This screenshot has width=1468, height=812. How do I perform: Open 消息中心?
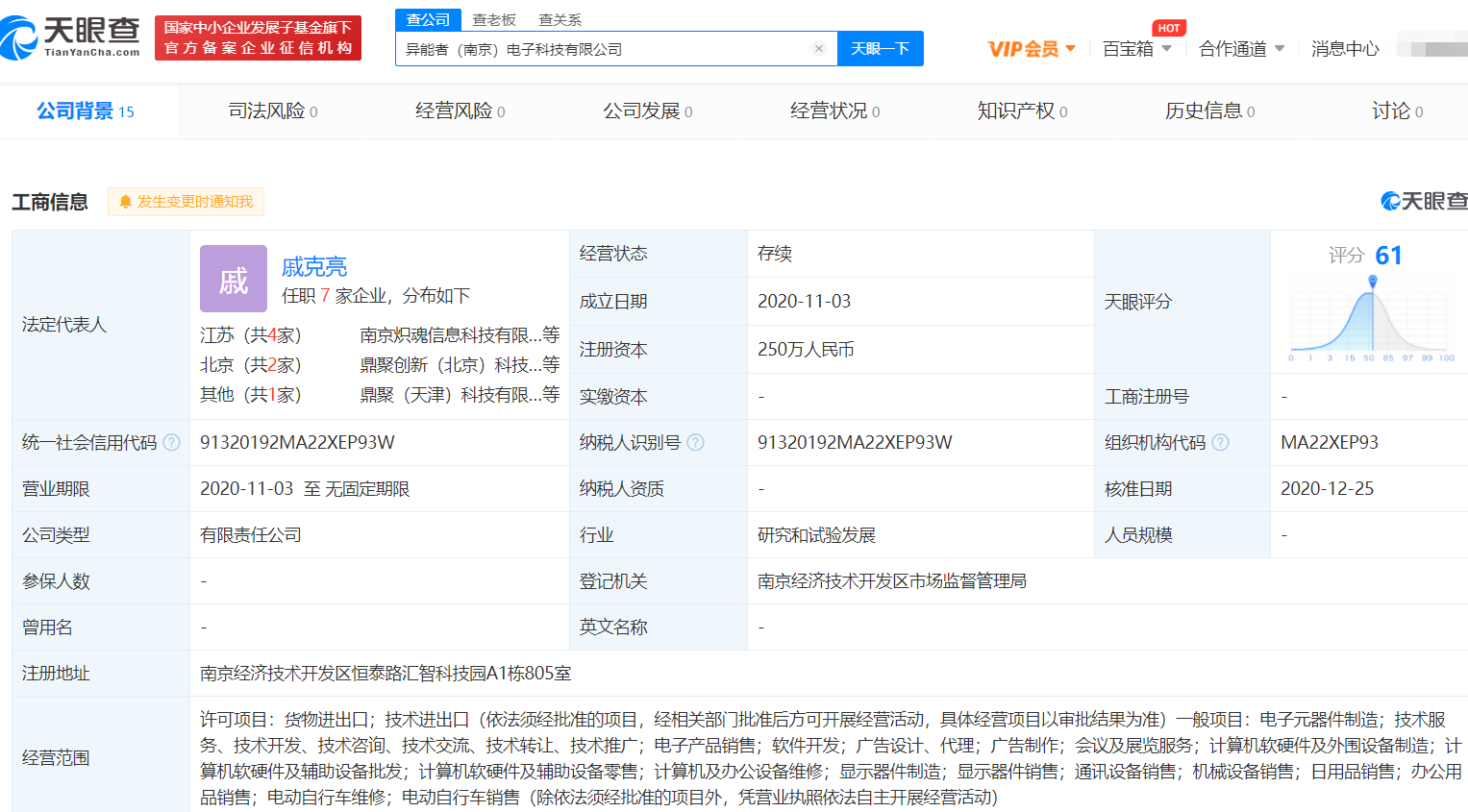coord(1345,49)
